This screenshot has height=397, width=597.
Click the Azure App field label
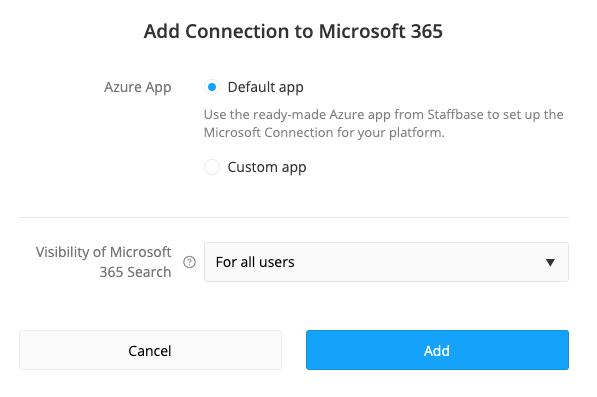coord(138,88)
